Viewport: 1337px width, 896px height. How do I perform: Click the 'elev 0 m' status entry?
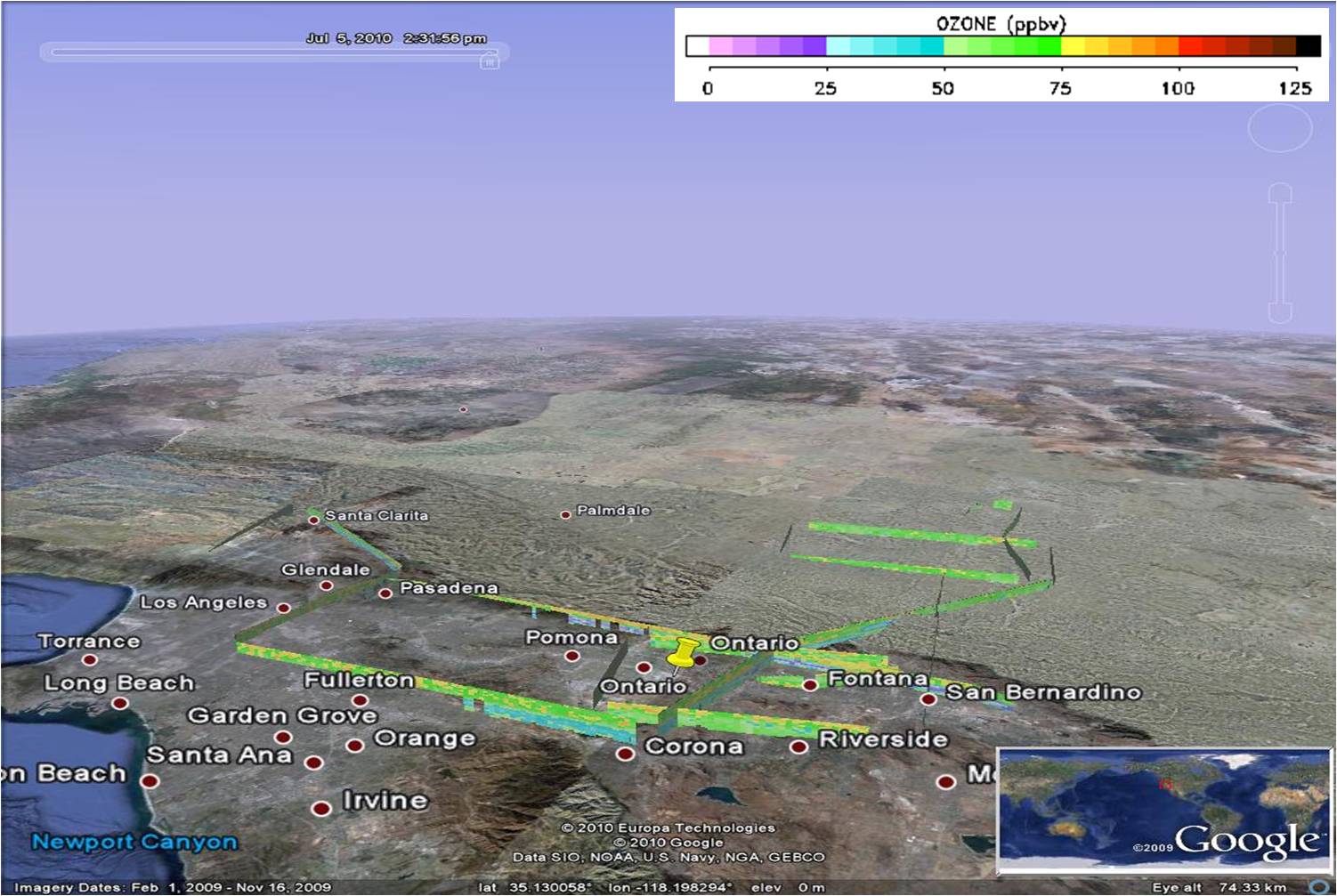tap(788, 887)
